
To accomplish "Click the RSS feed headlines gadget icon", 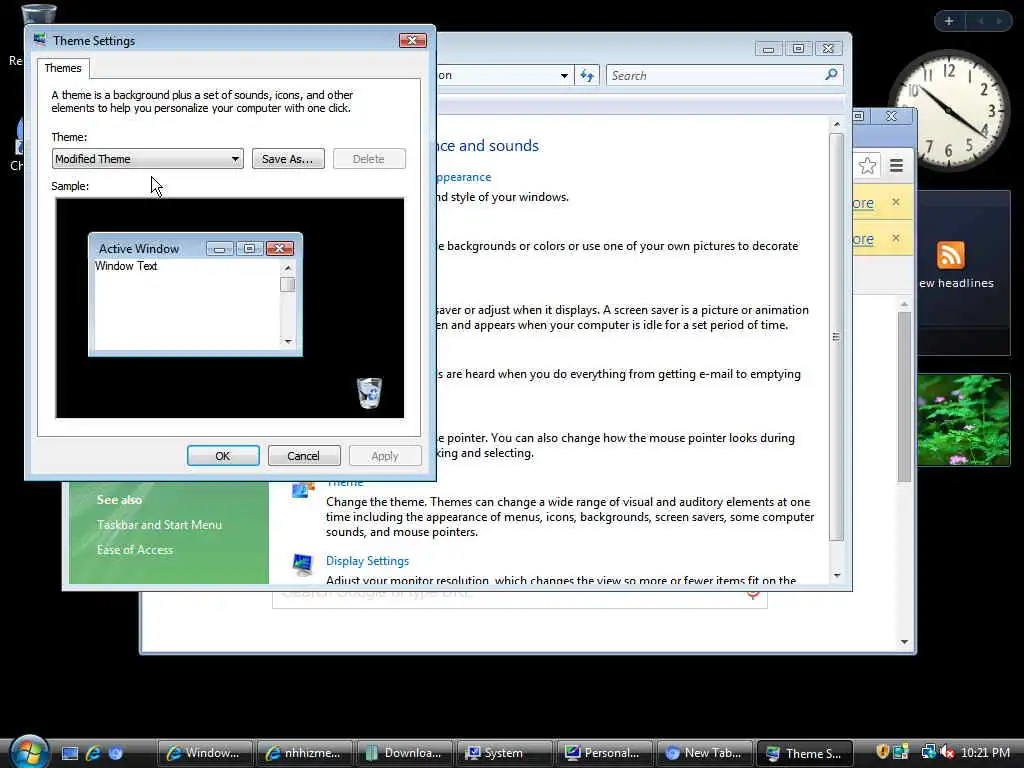I will click(x=950, y=255).
